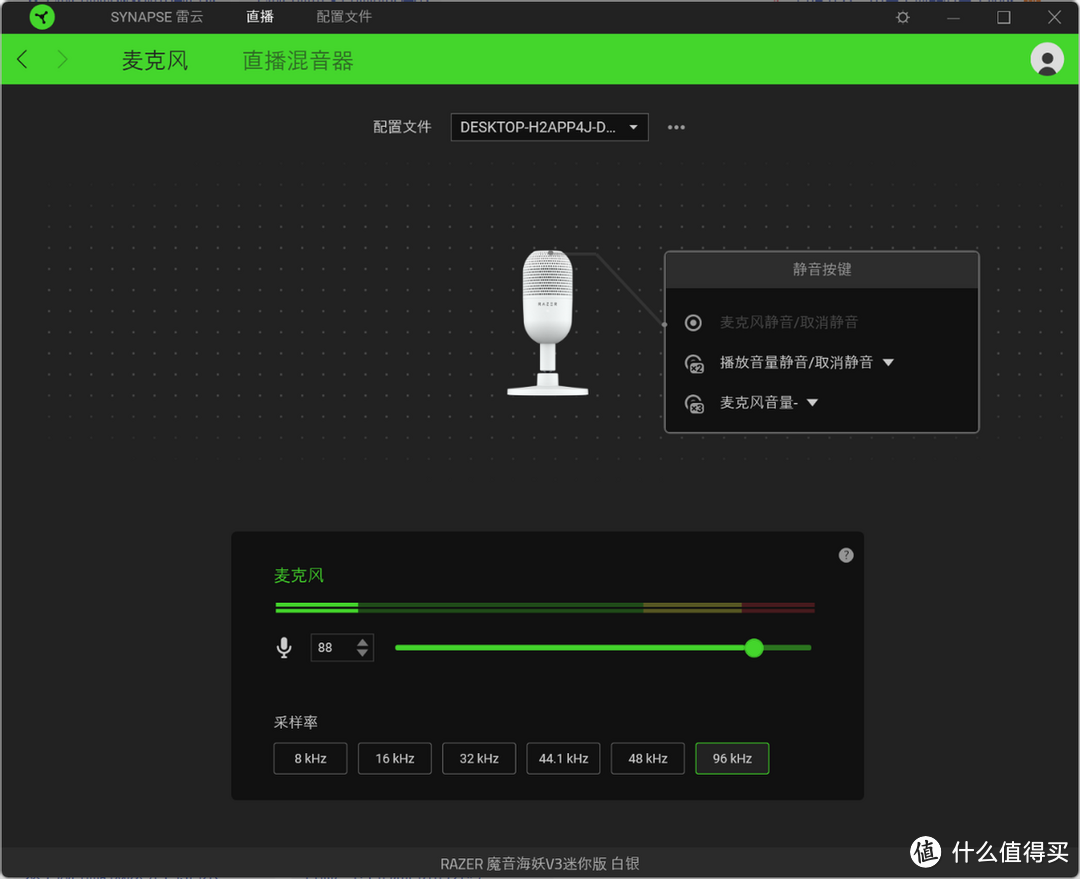Go forward with the right arrow
The height and width of the screenshot is (879, 1080).
[62, 59]
